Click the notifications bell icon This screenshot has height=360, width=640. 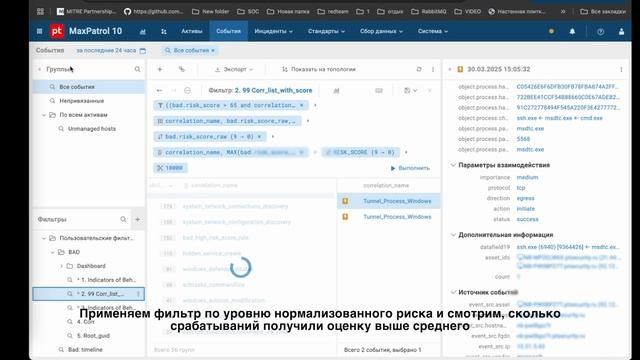pos(572,31)
